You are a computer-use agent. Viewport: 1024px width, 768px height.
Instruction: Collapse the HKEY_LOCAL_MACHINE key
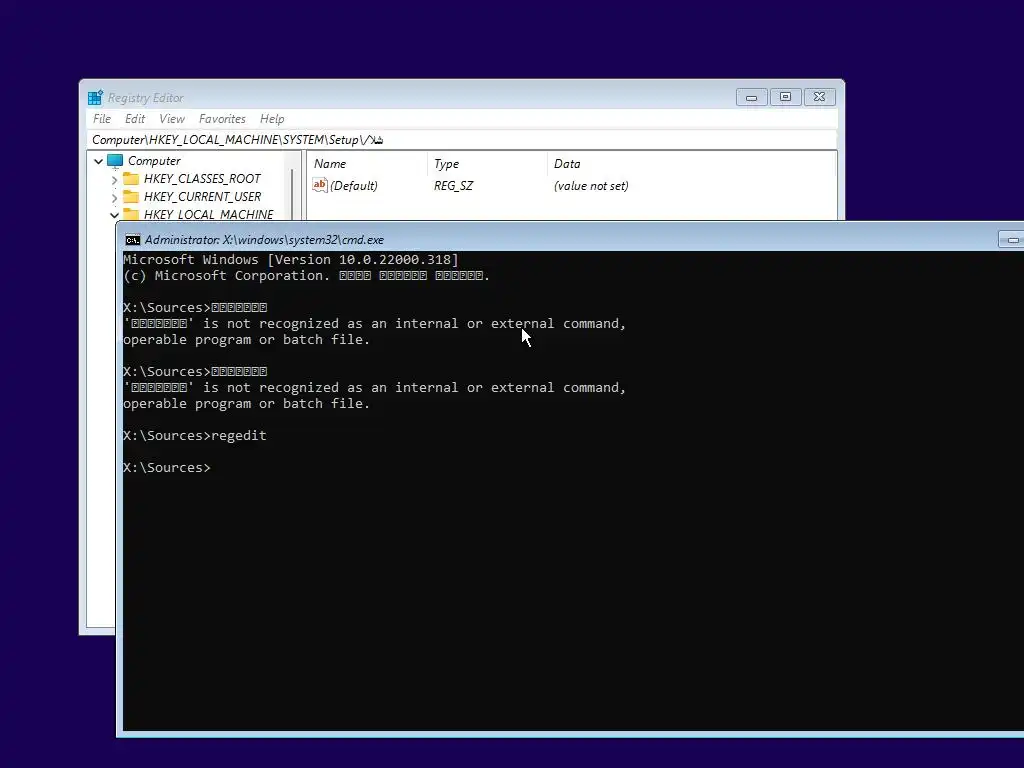coord(114,214)
